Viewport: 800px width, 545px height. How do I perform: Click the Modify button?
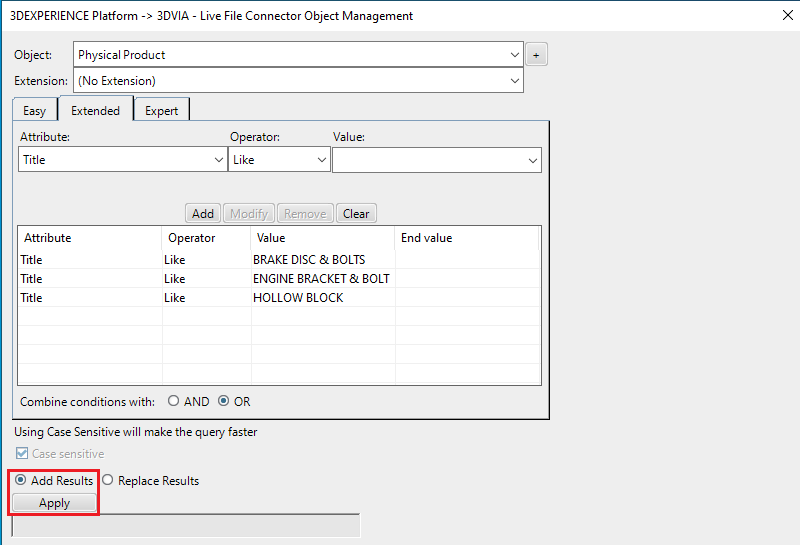(x=249, y=213)
